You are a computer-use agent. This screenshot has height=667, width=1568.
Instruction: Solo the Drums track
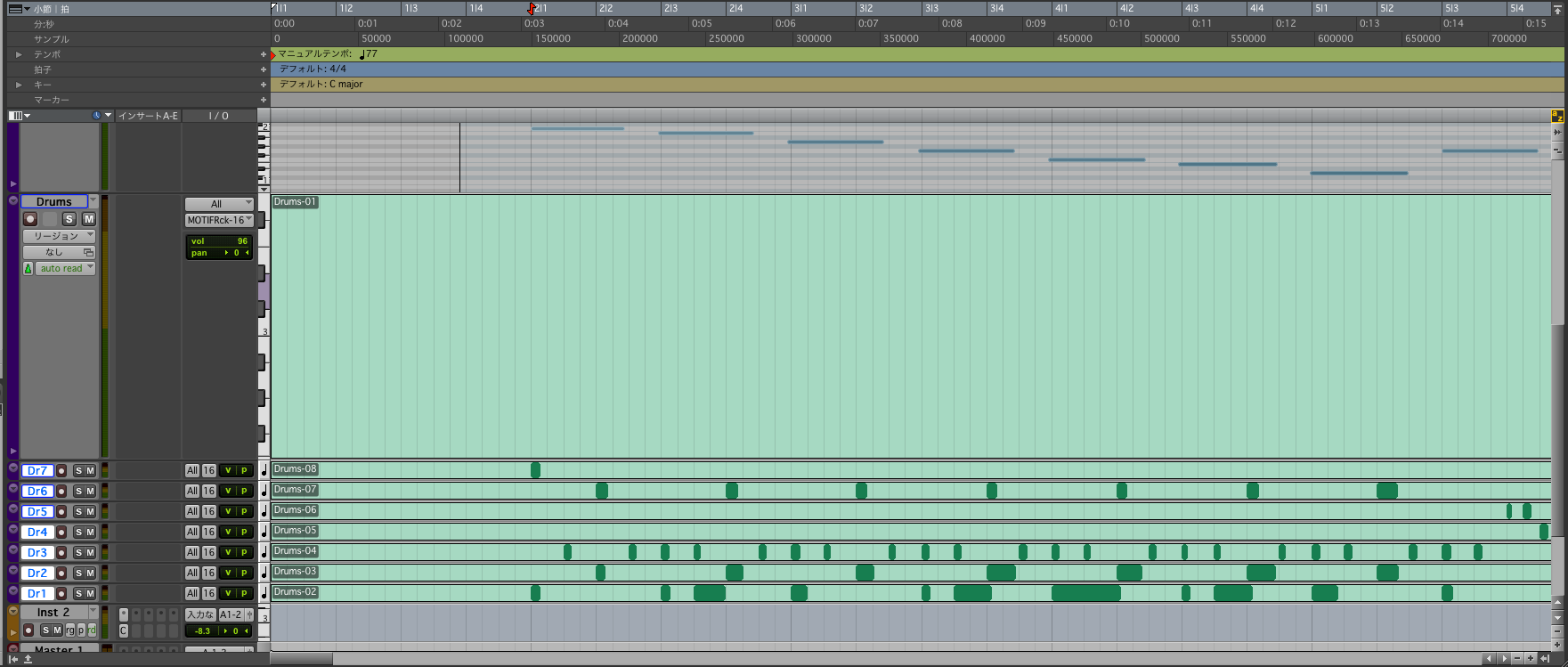69,219
